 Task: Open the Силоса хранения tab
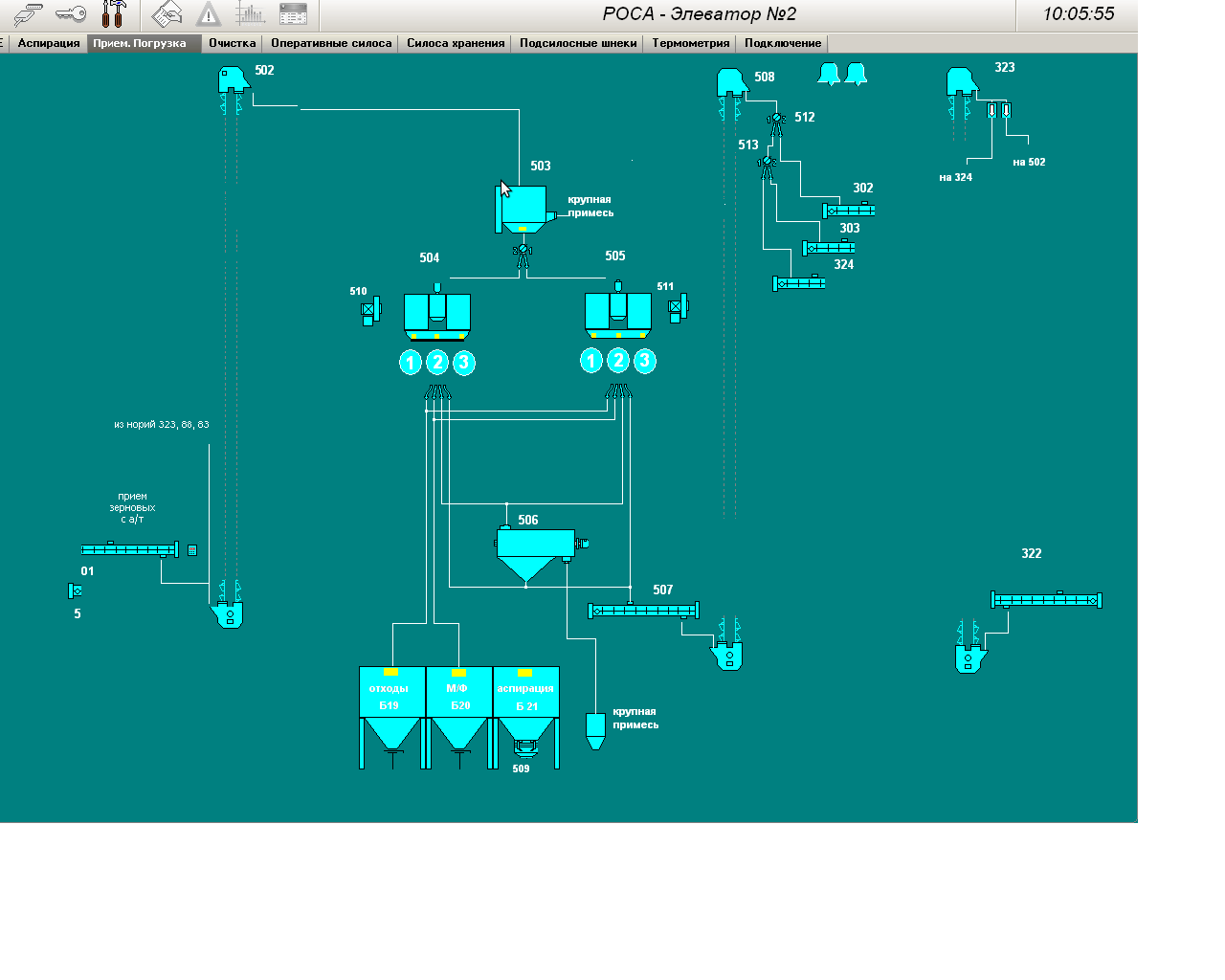456,43
